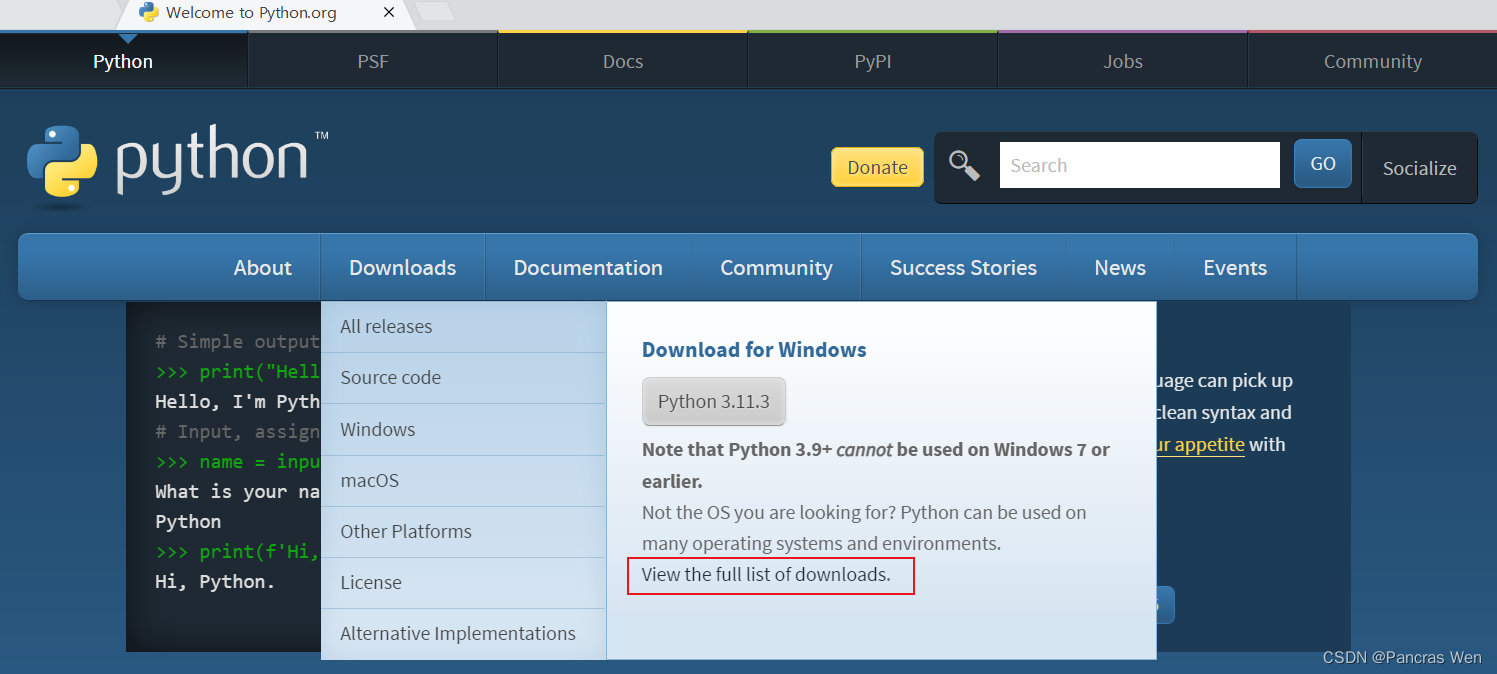Open the Socialize menu

point(1419,168)
